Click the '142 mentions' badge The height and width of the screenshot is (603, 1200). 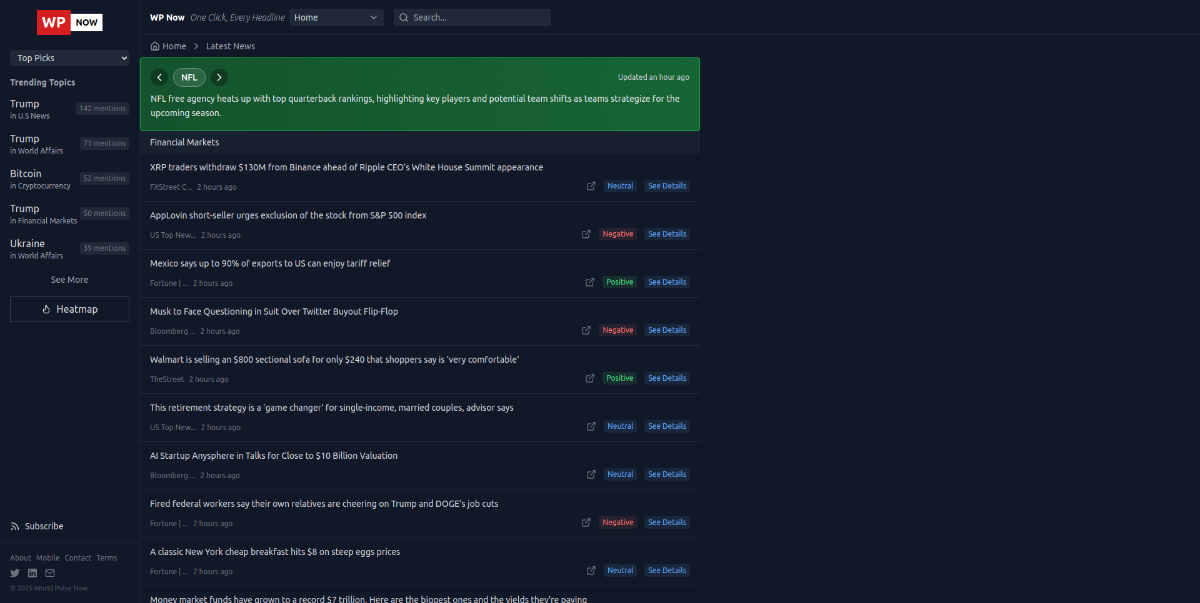point(102,108)
